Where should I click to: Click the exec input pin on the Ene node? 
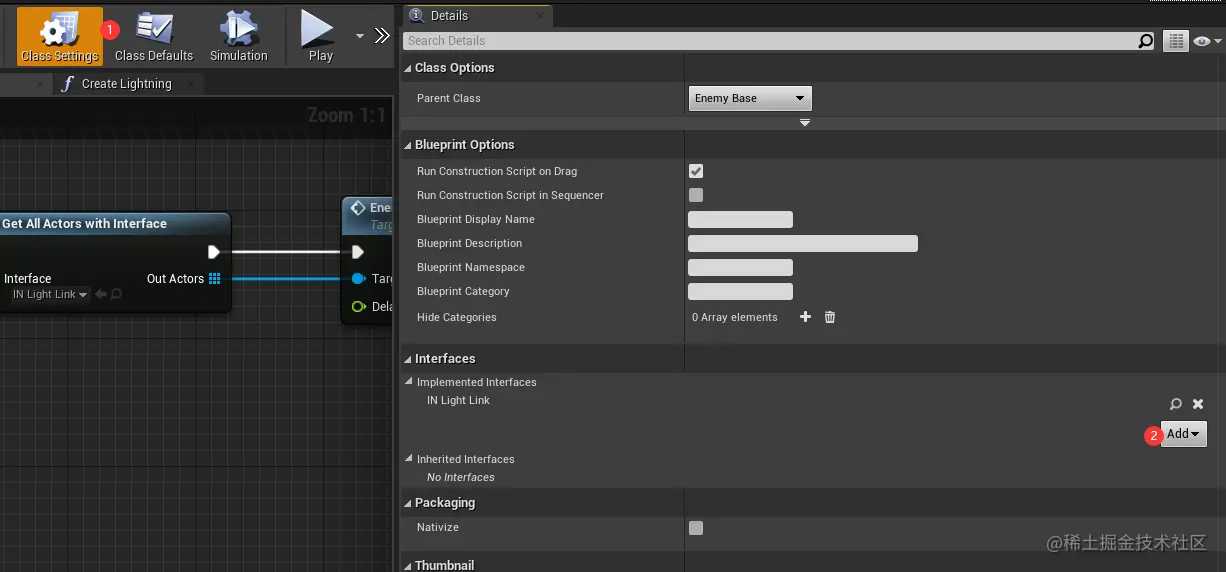[358, 252]
